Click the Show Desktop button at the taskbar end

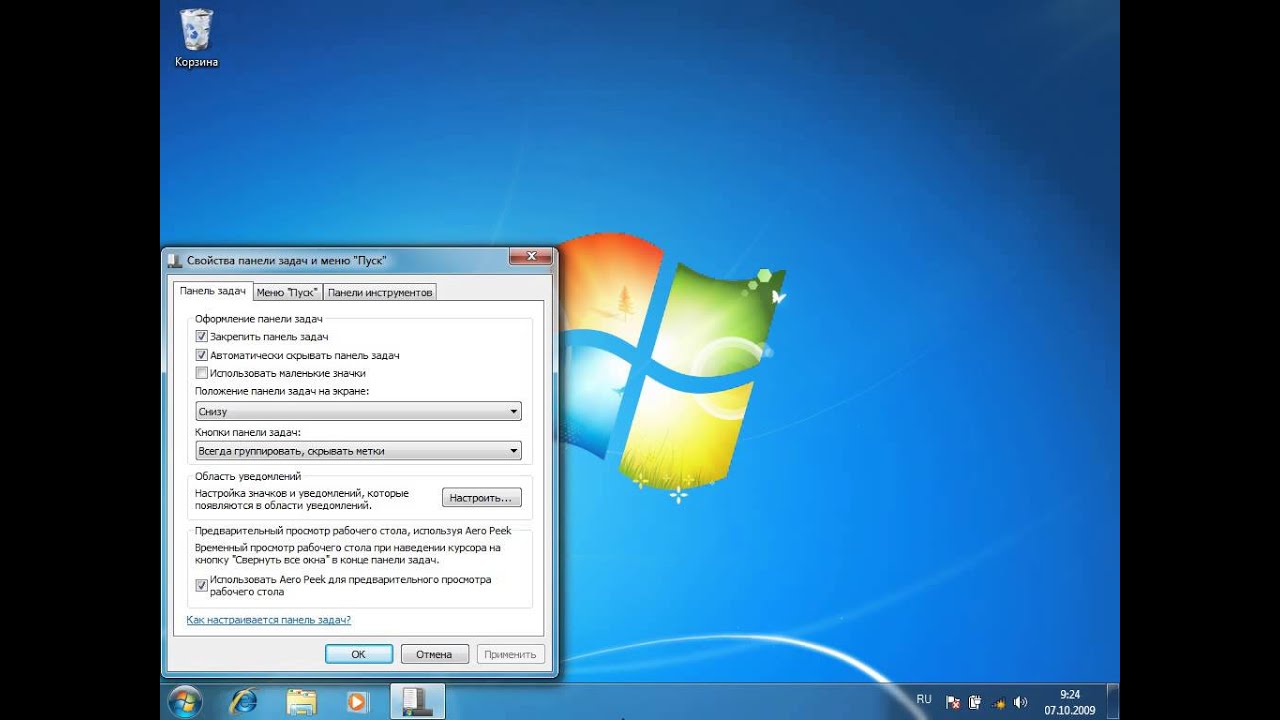coord(1112,701)
